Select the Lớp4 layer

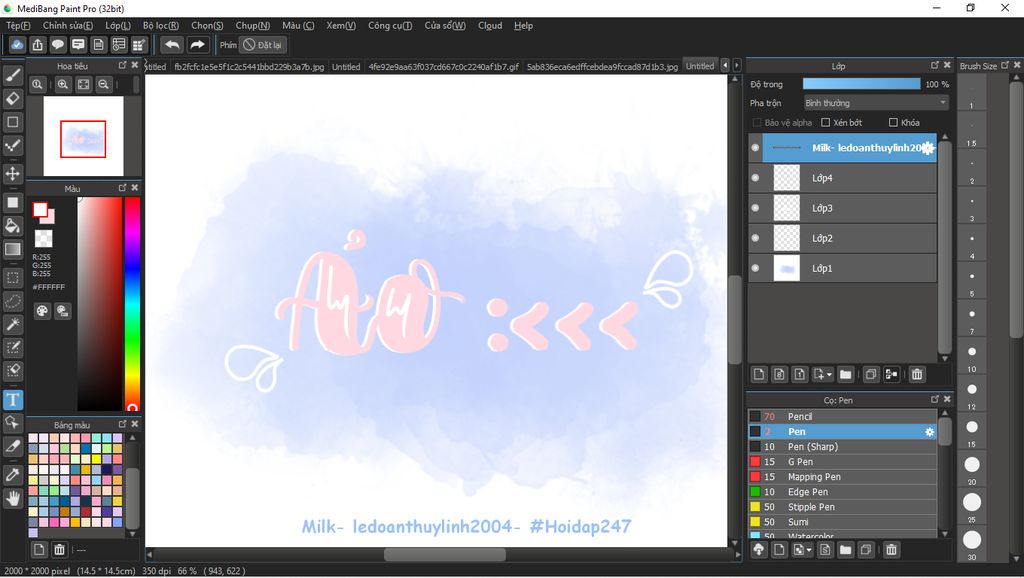click(842, 178)
